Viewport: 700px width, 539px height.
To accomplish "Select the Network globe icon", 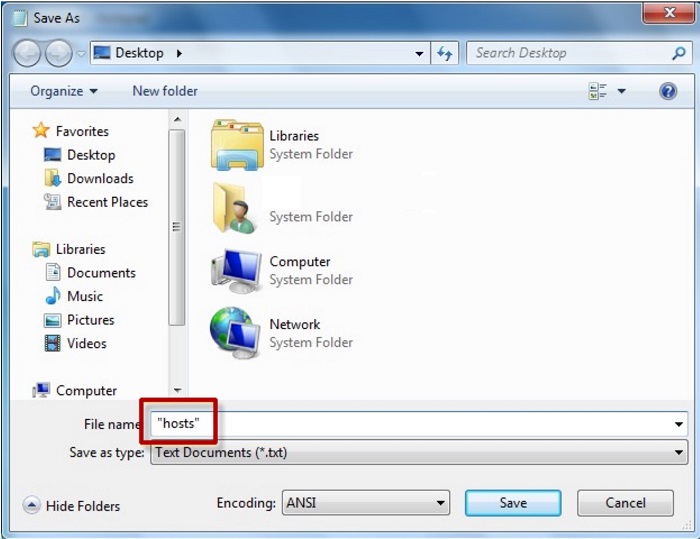I will click(x=235, y=333).
